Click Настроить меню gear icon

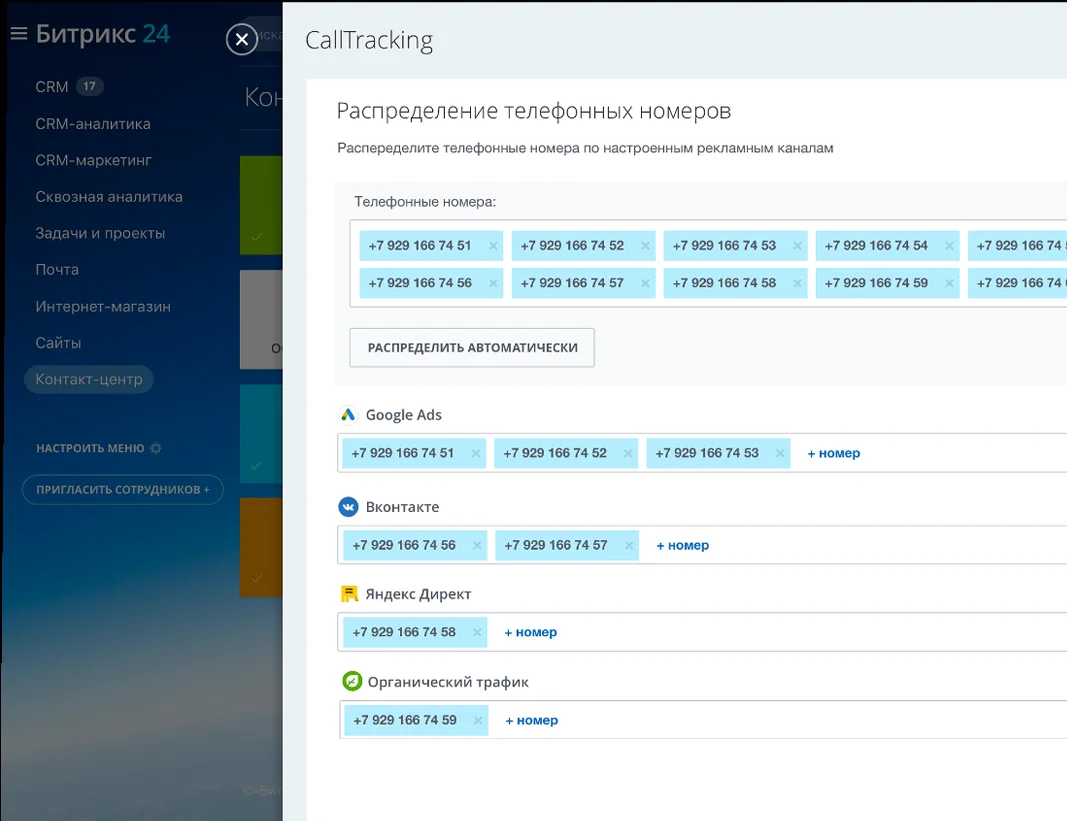point(156,448)
